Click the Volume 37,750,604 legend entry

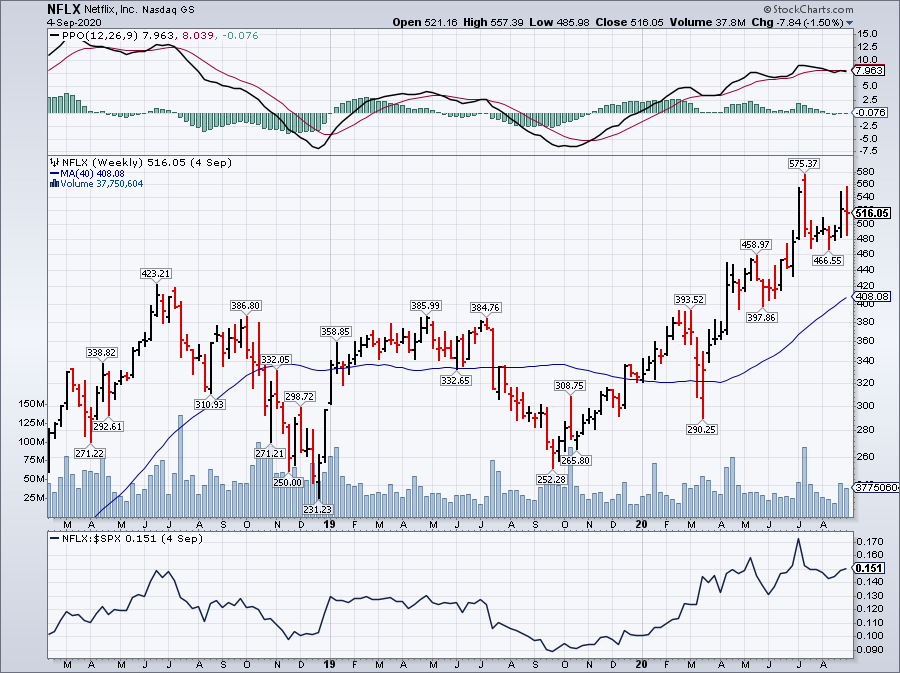pos(102,184)
